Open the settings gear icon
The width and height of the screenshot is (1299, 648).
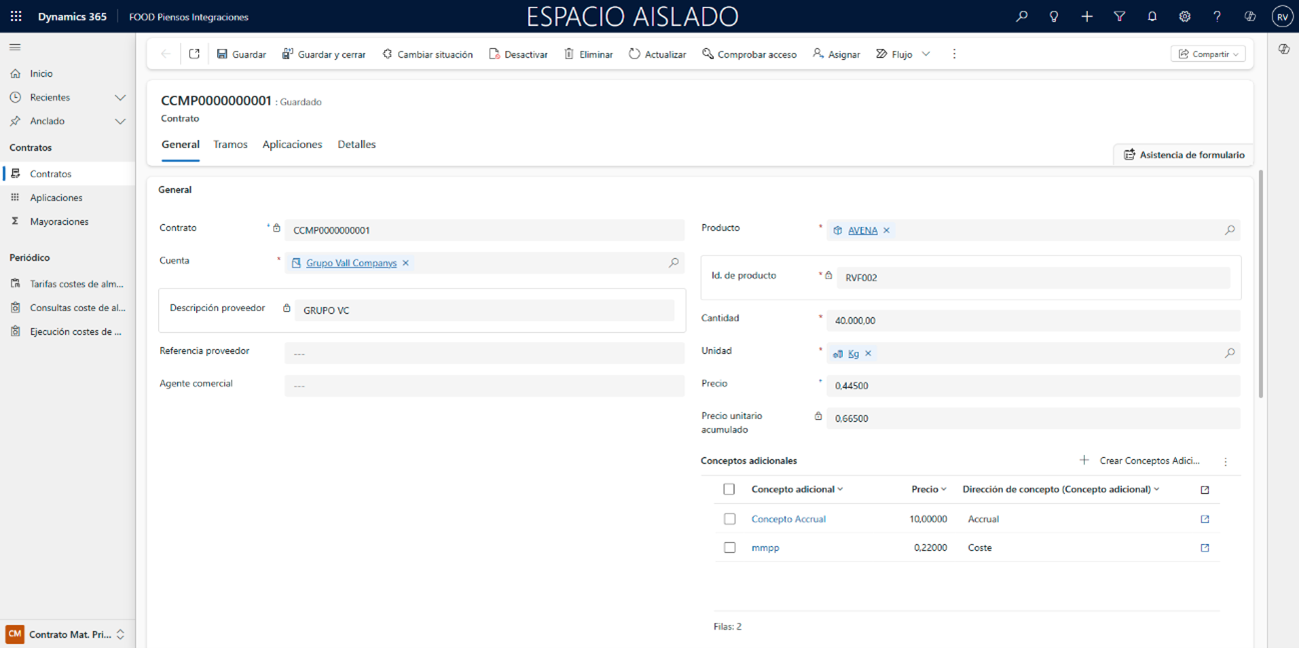1184,17
